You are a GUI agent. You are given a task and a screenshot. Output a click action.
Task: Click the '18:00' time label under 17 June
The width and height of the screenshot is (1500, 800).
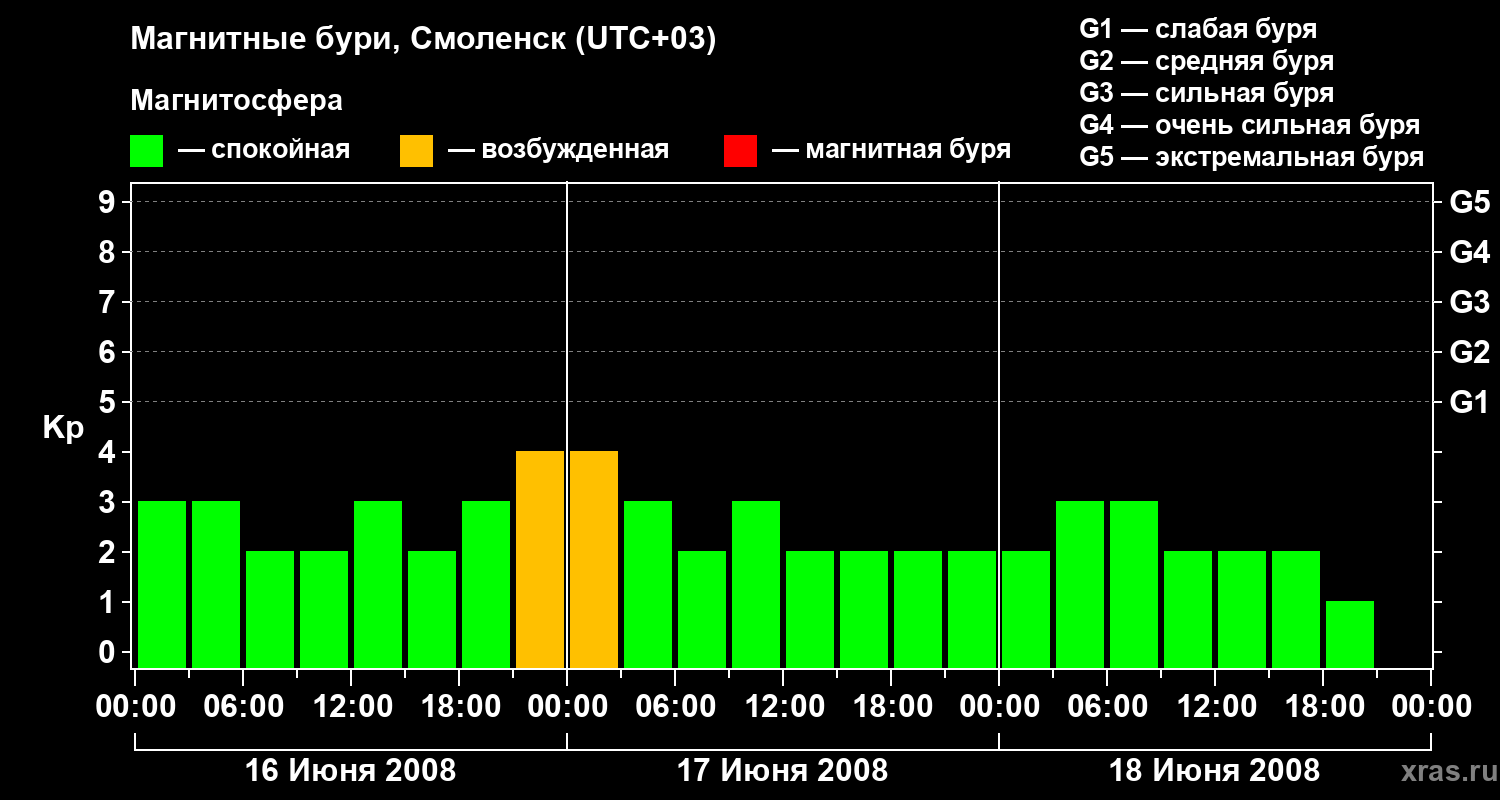pyautogui.click(x=891, y=707)
